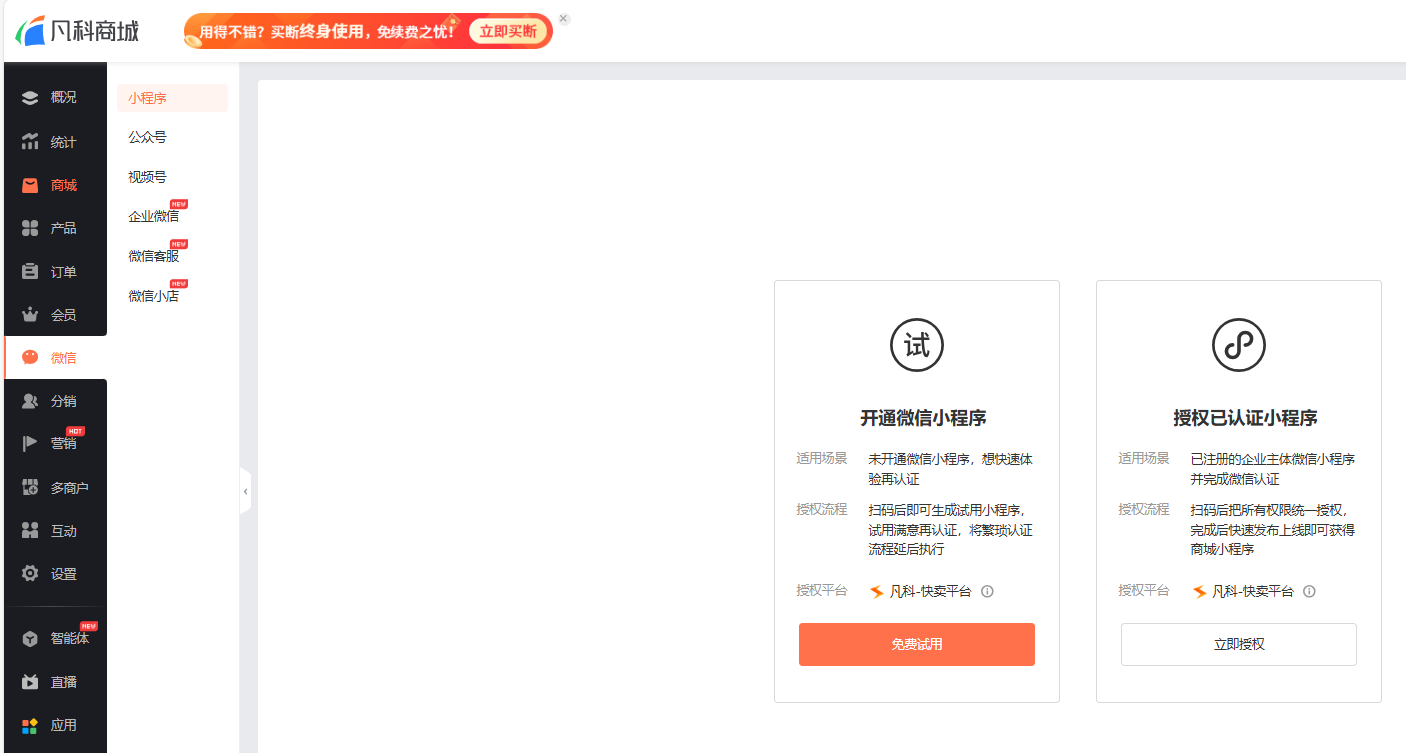Select 小程序 in the submenu
This screenshot has width=1406, height=753.
pyautogui.click(x=172, y=98)
